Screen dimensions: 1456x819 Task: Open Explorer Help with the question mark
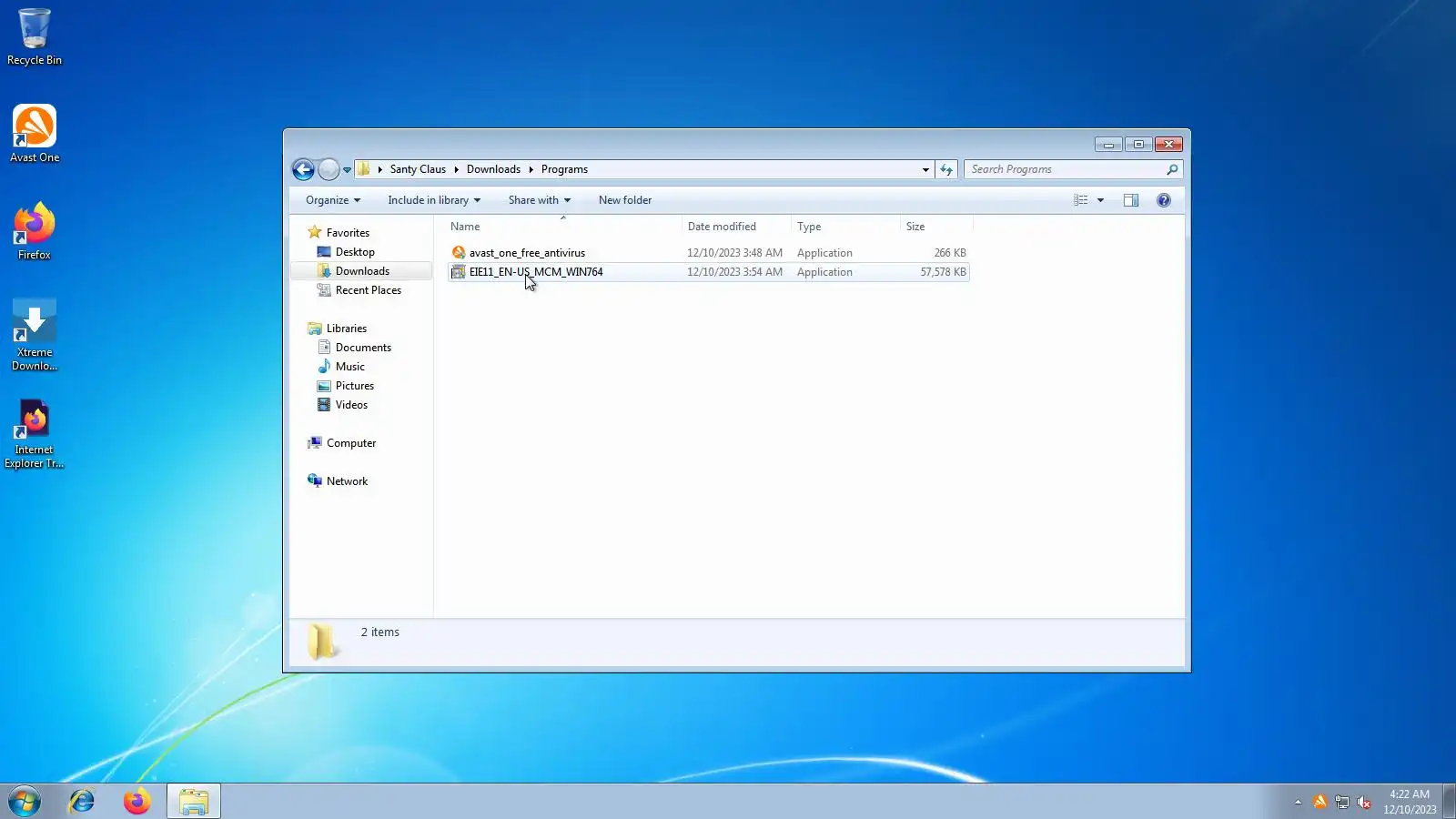[1164, 200]
